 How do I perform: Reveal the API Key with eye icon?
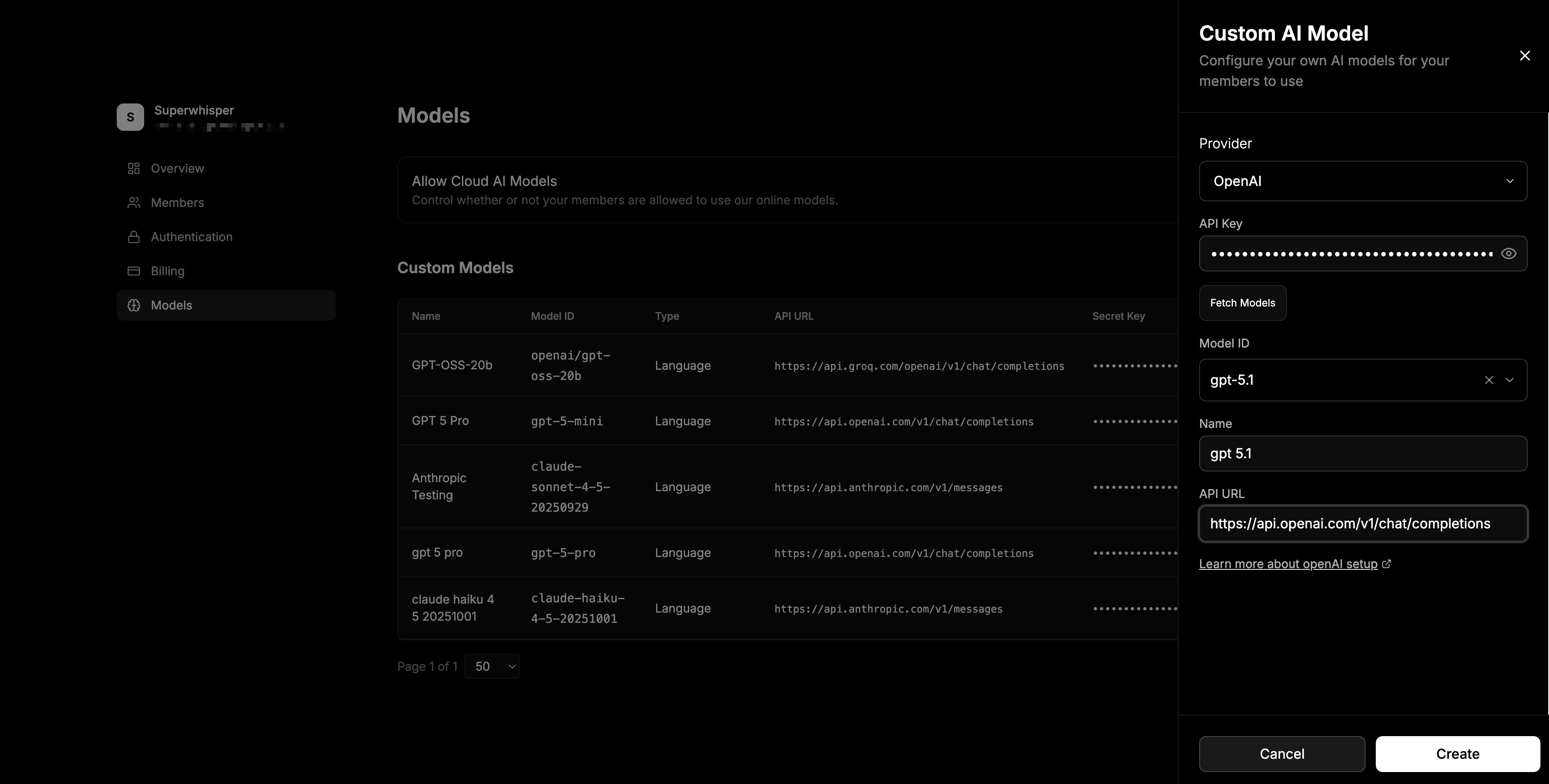1508,254
